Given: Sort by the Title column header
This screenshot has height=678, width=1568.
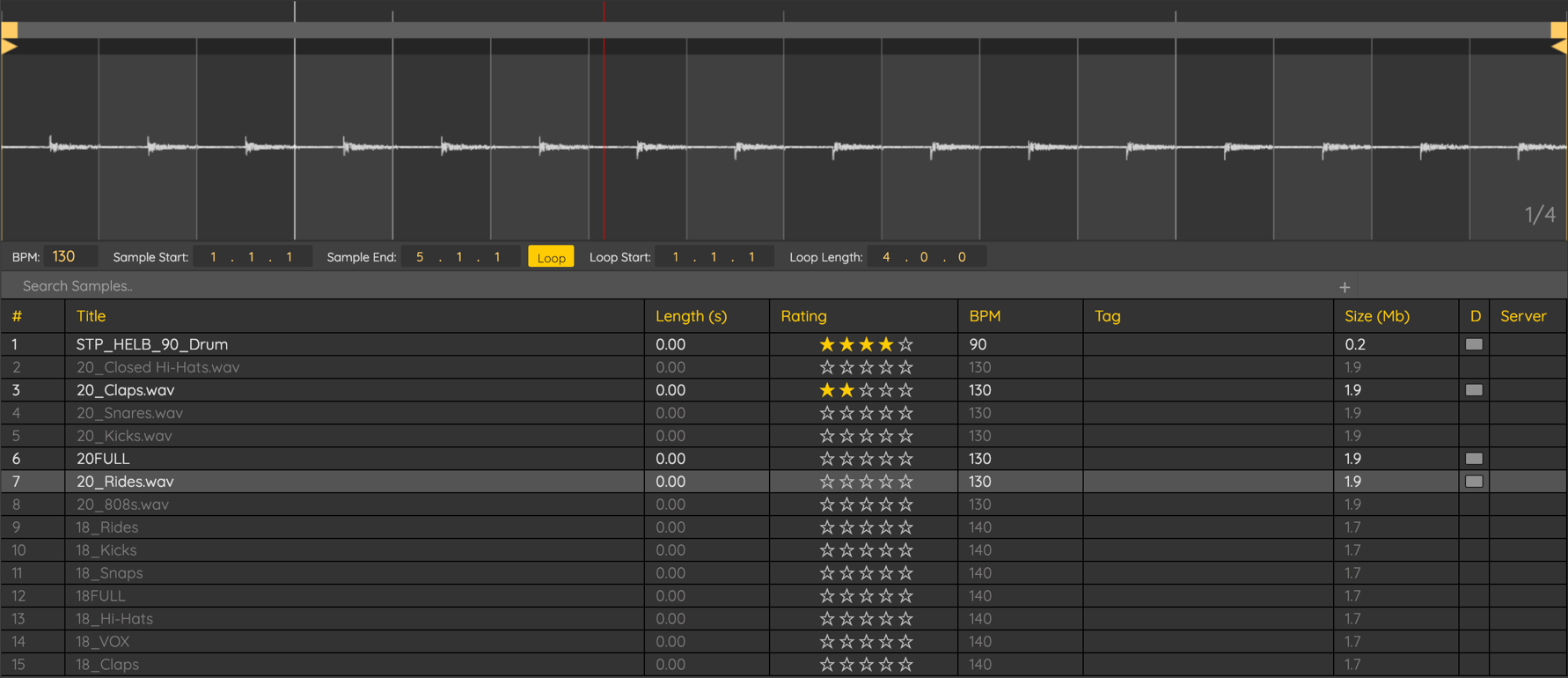Looking at the screenshot, I should tap(91, 316).
